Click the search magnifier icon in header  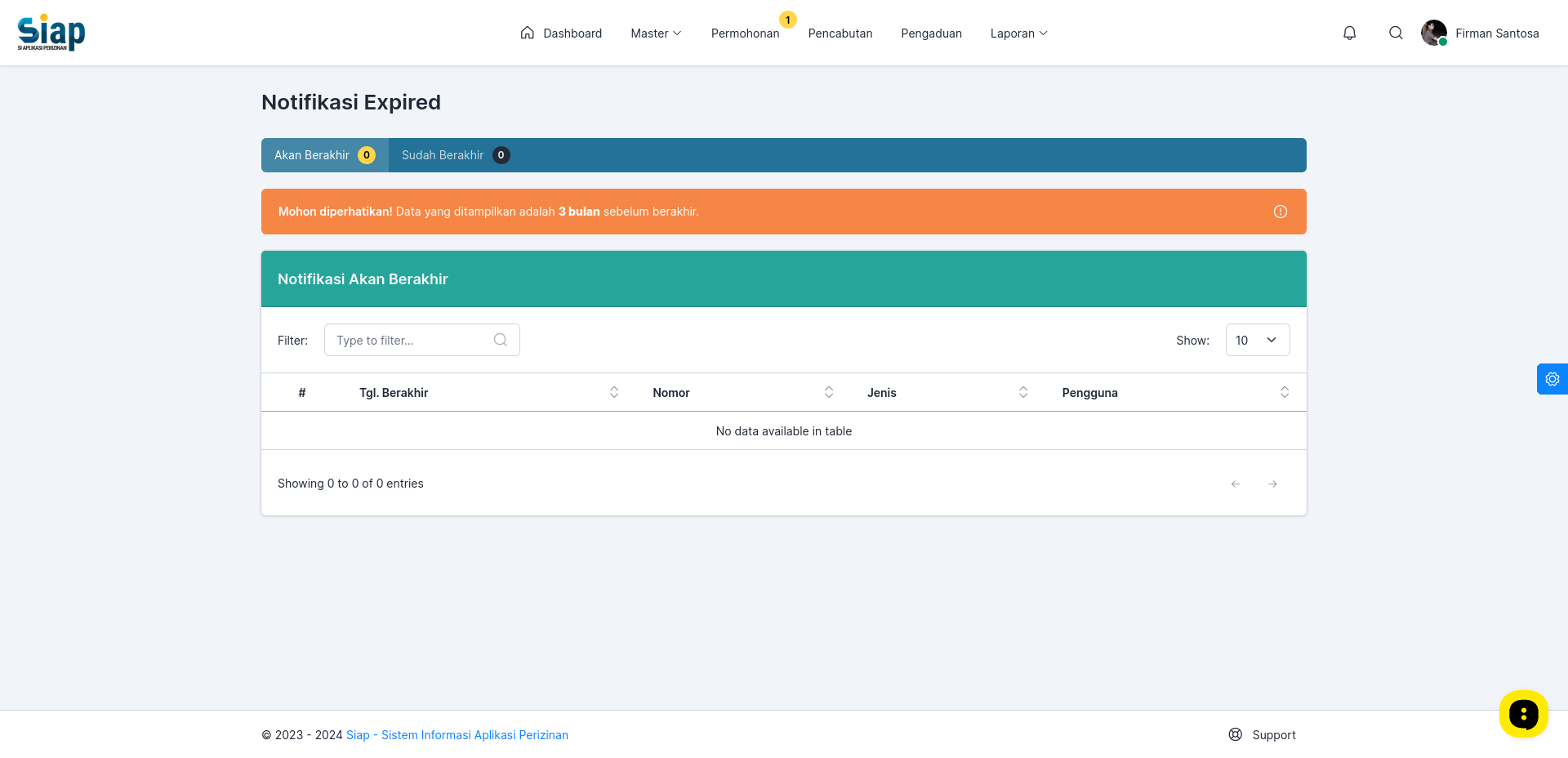point(1396,33)
